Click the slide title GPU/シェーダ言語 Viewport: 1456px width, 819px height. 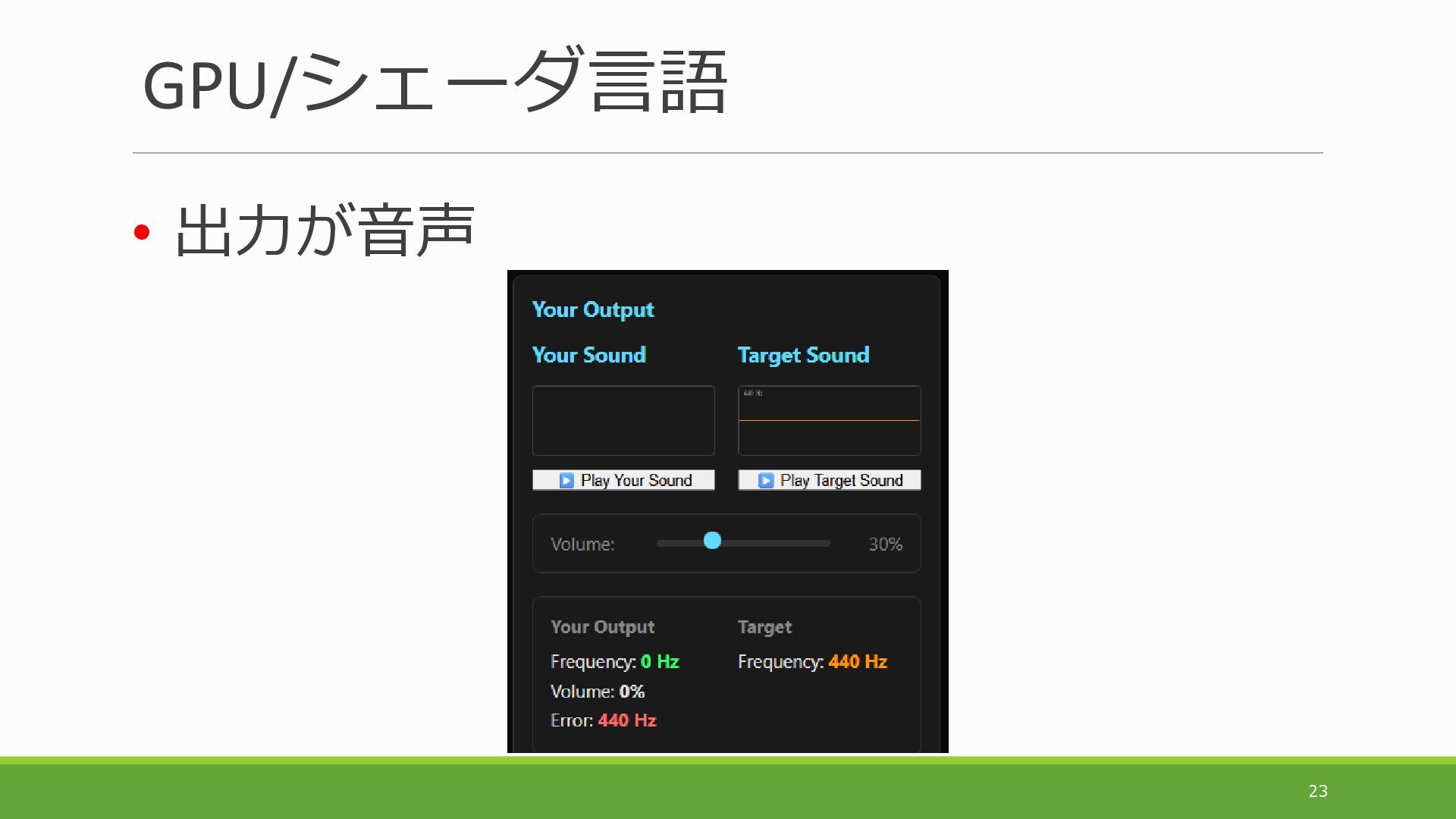click(x=435, y=83)
